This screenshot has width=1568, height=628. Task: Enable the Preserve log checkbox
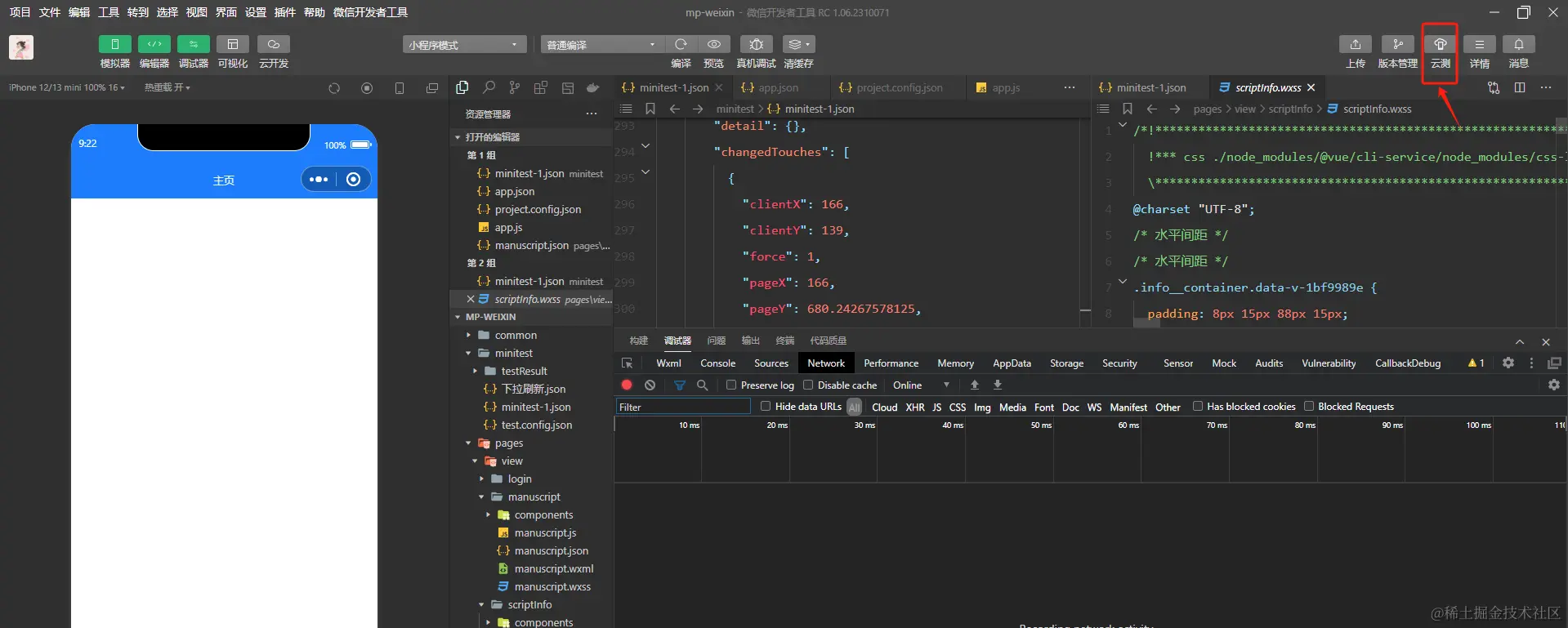(x=731, y=385)
